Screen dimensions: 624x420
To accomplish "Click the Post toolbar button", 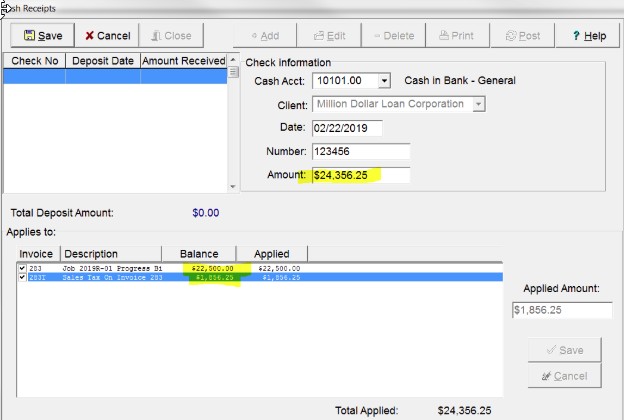I will (x=523, y=35).
